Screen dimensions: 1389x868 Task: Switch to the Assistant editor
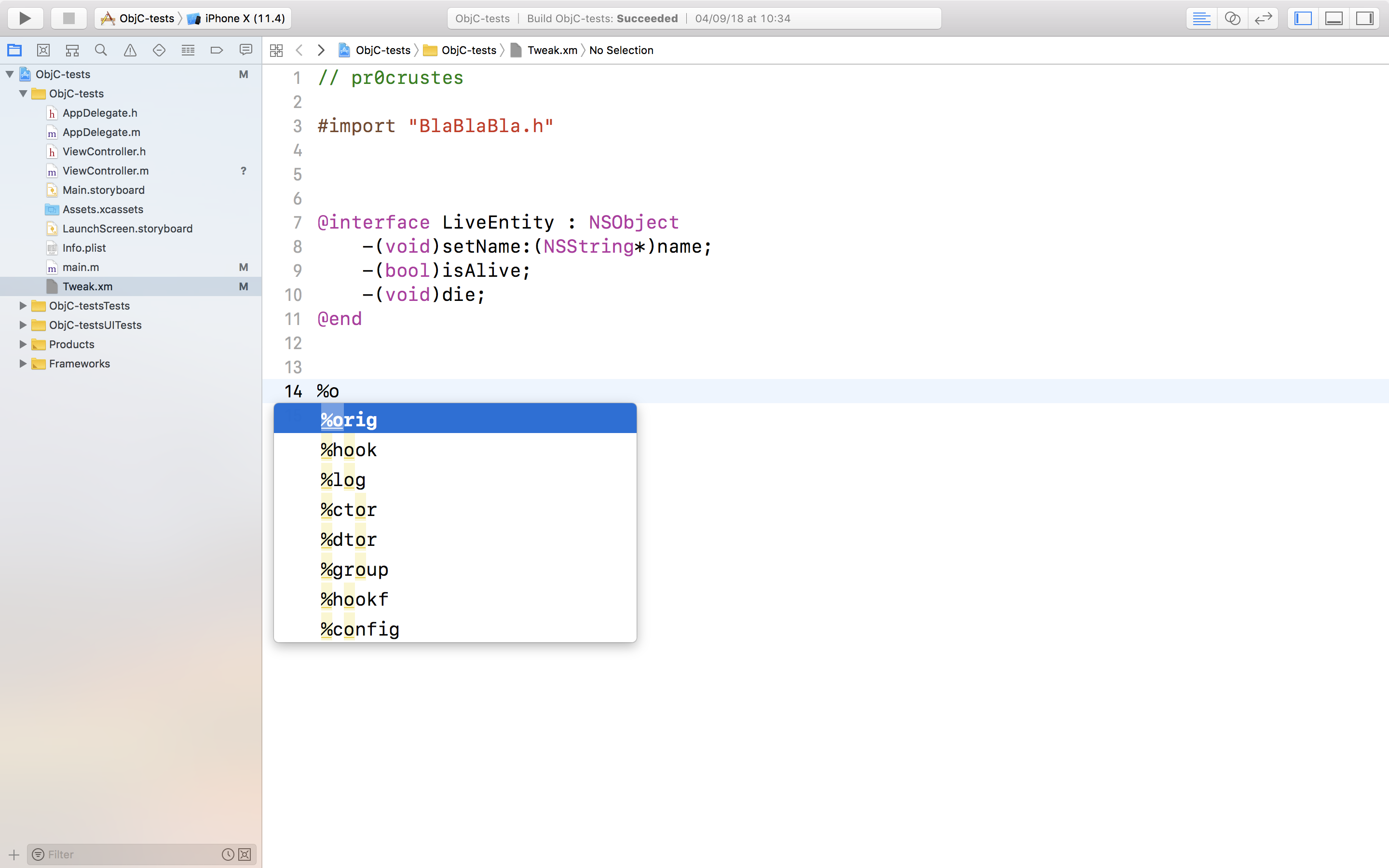click(1232, 18)
